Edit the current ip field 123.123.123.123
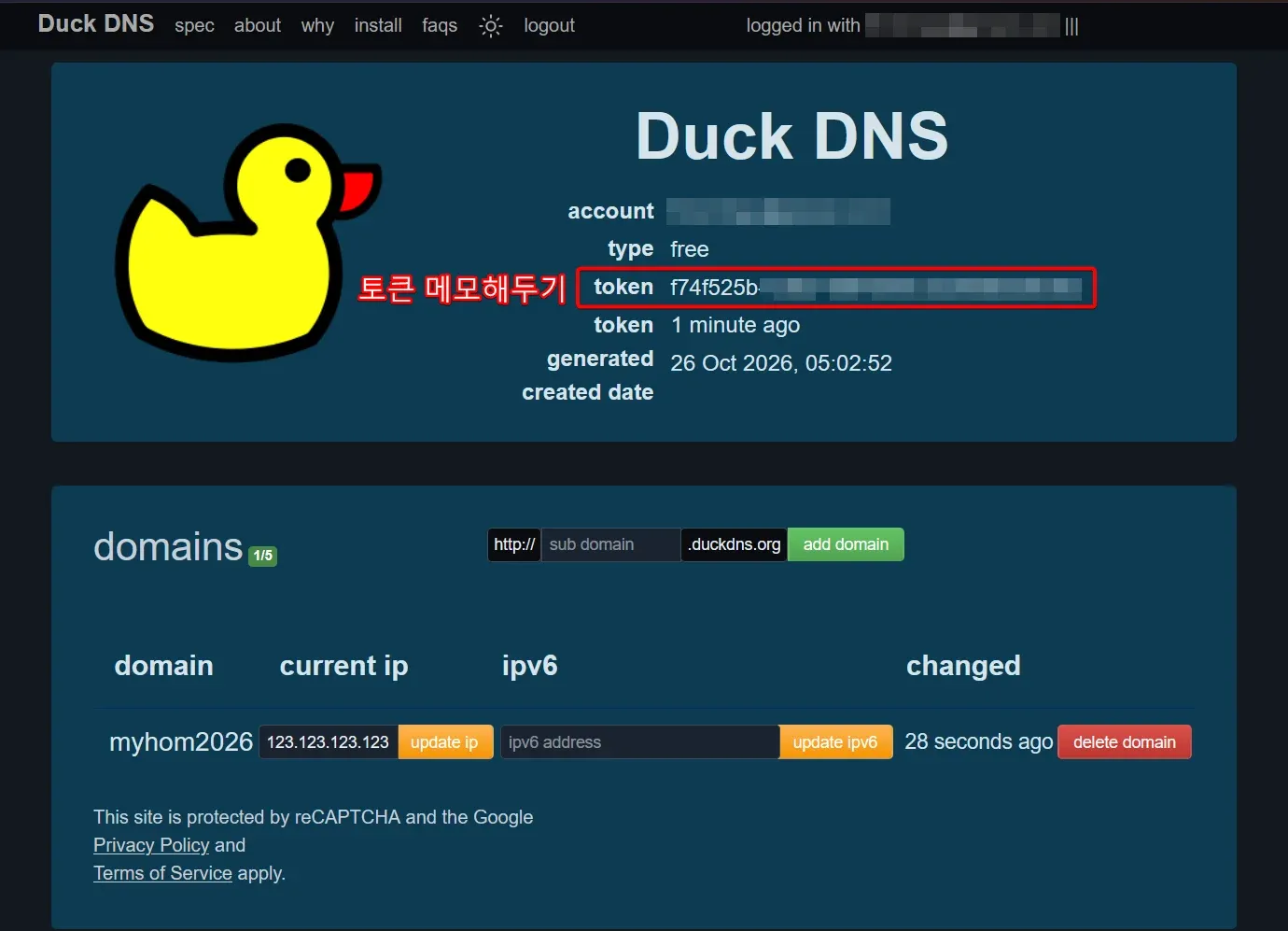Image resolution: width=1288 pixels, height=931 pixels. 329,742
